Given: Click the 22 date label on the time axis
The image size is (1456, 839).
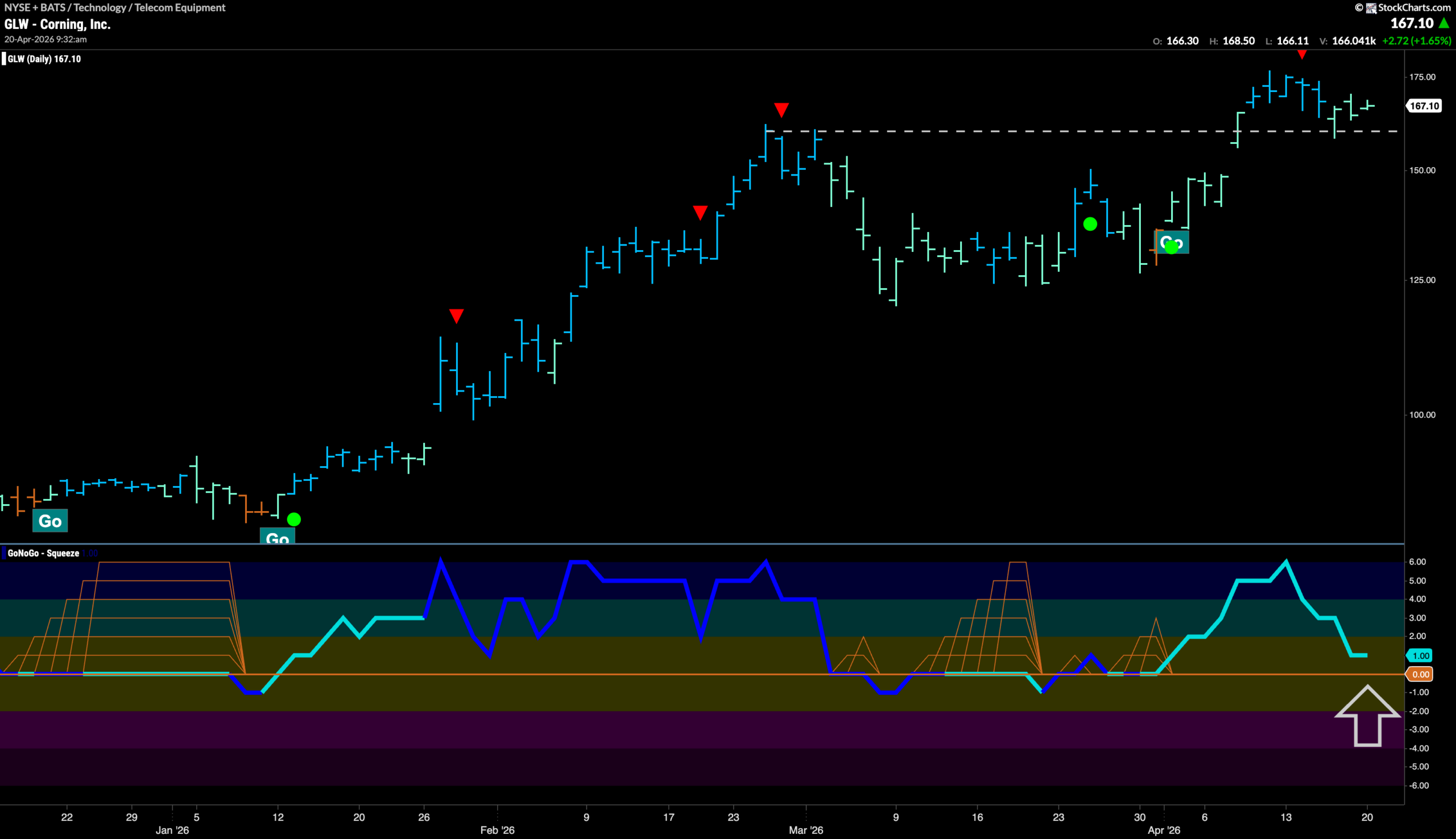Looking at the screenshot, I should coord(67,817).
